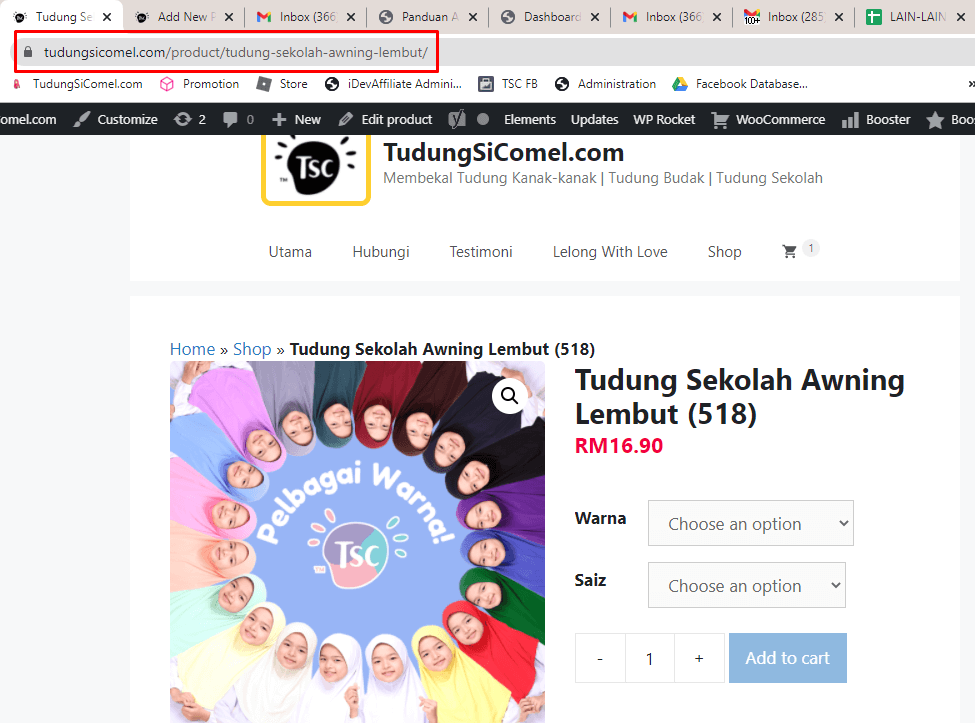The width and height of the screenshot is (975, 723).
Task: Open the Warna options dropdown
Action: click(x=751, y=523)
